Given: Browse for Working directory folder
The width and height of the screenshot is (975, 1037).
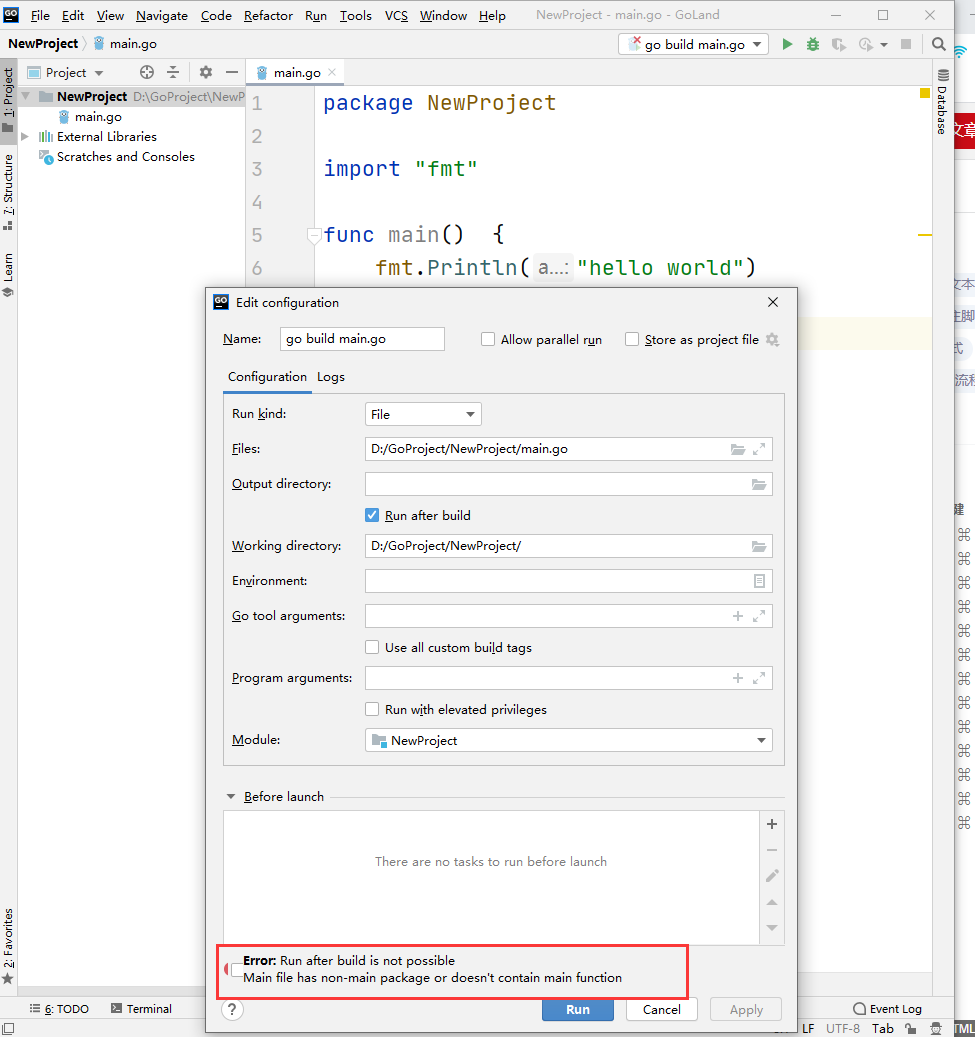Looking at the screenshot, I should pos(759,546).
